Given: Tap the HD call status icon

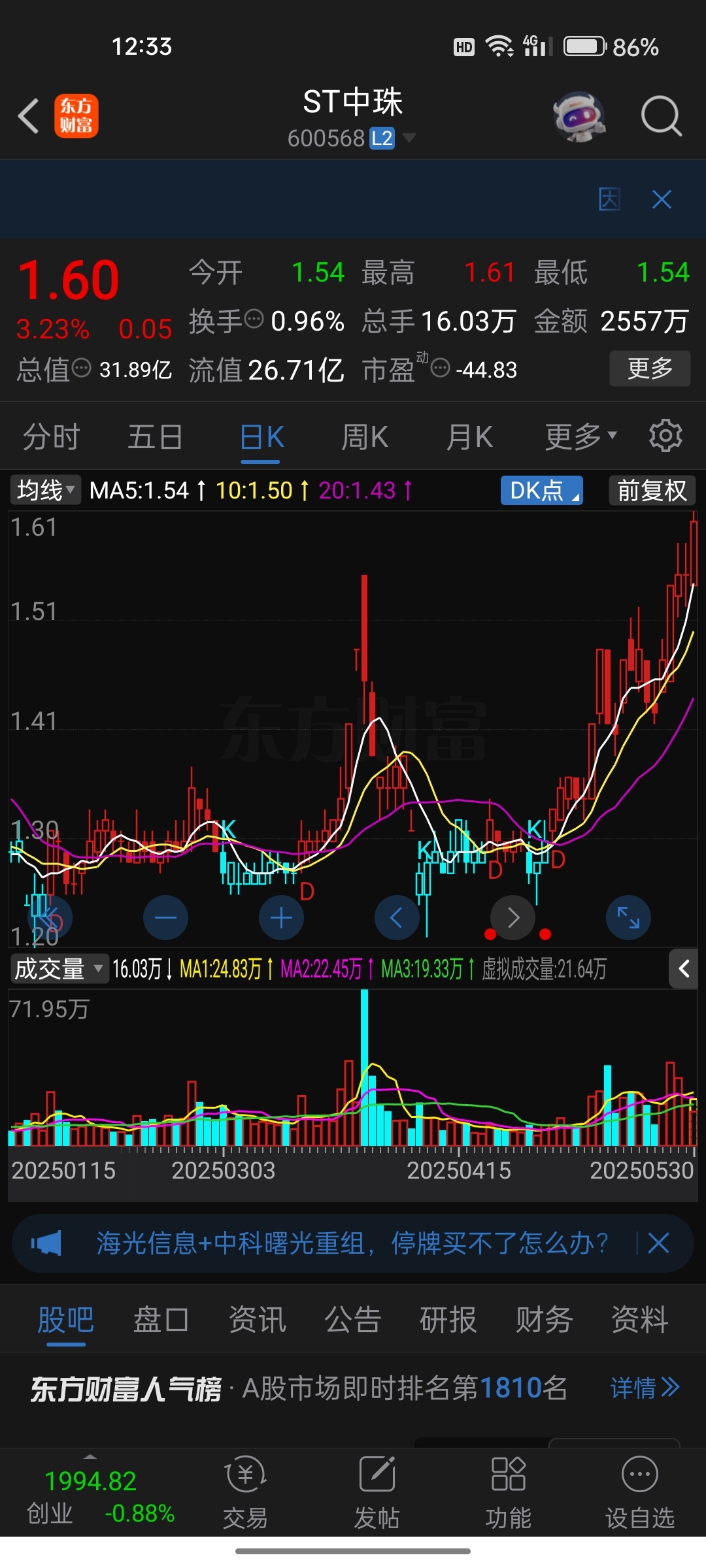Looking at the screenshot, I should pos(464,47).
